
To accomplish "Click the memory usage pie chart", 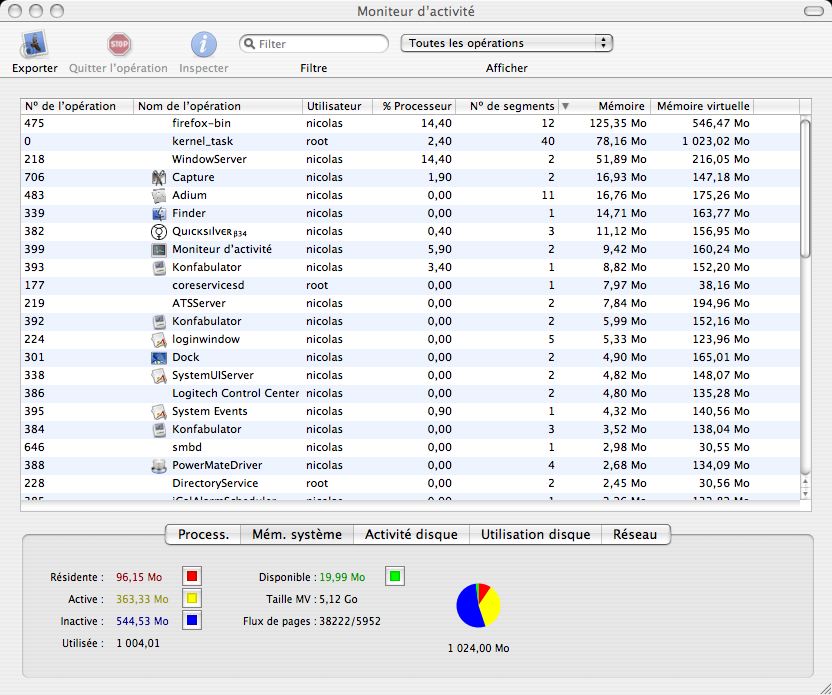I will [478, 605].
